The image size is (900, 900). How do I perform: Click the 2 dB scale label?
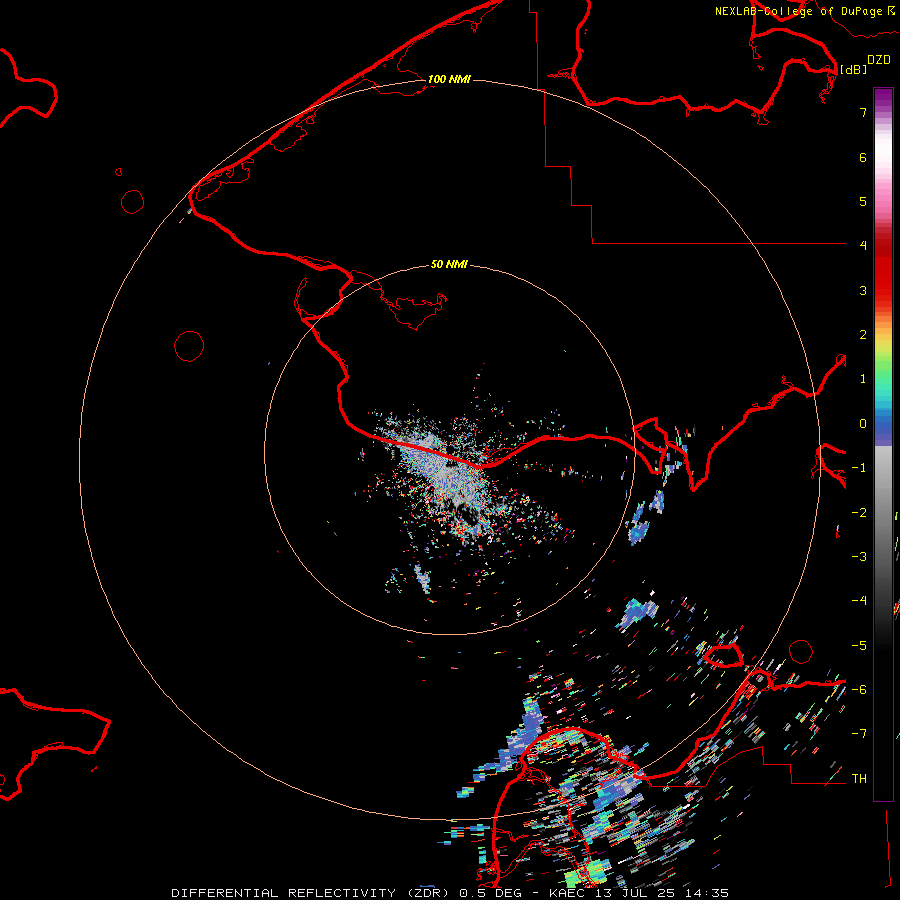pyautogui.click(x=863, y=335)
